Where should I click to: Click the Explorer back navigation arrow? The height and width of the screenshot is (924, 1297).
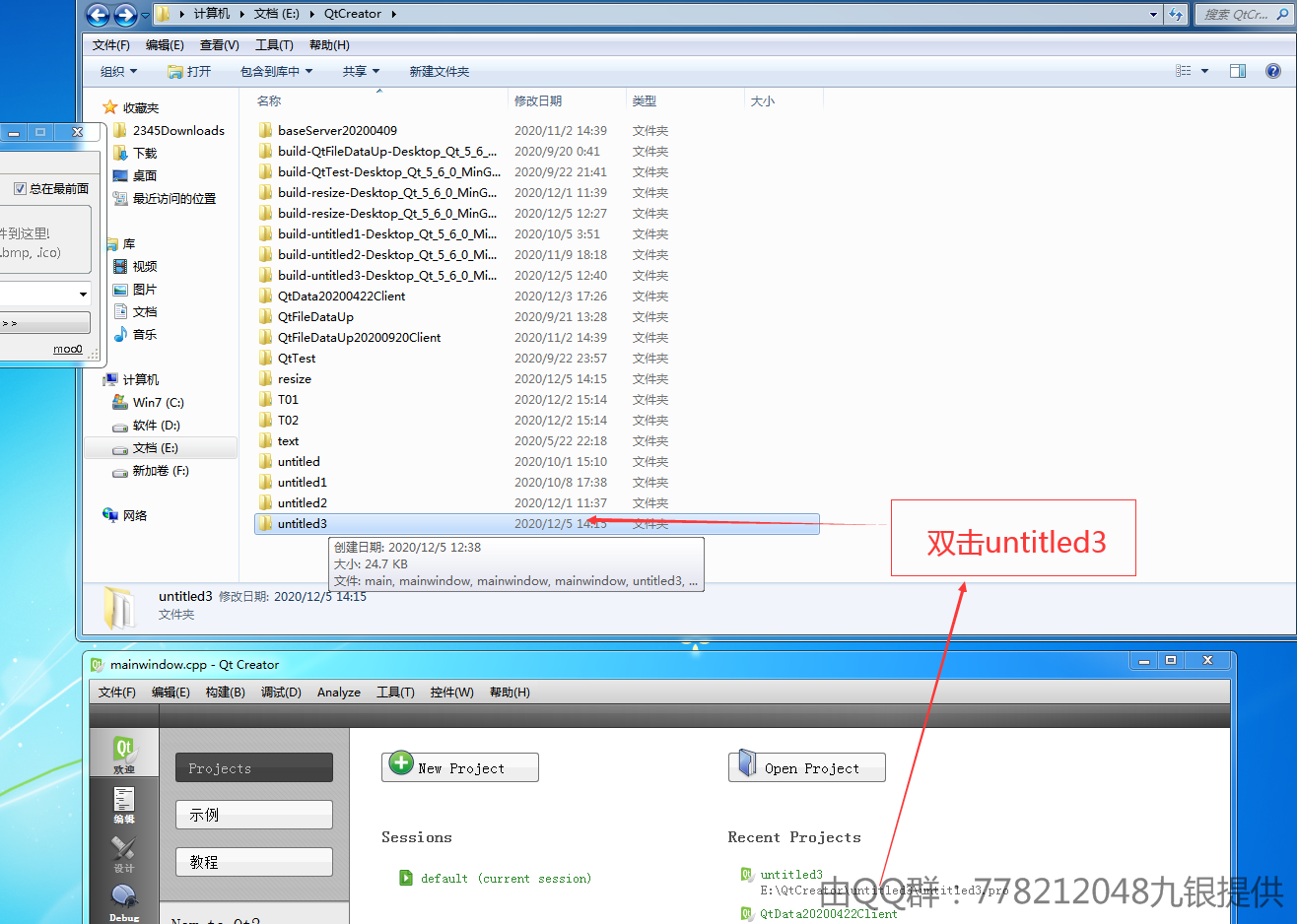click(98, 15)
